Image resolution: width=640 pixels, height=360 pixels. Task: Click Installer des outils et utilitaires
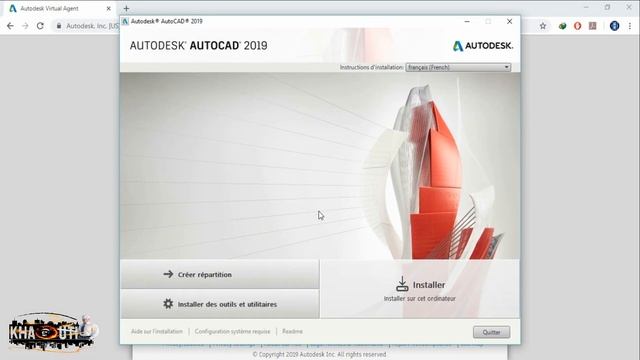[220, 304]
